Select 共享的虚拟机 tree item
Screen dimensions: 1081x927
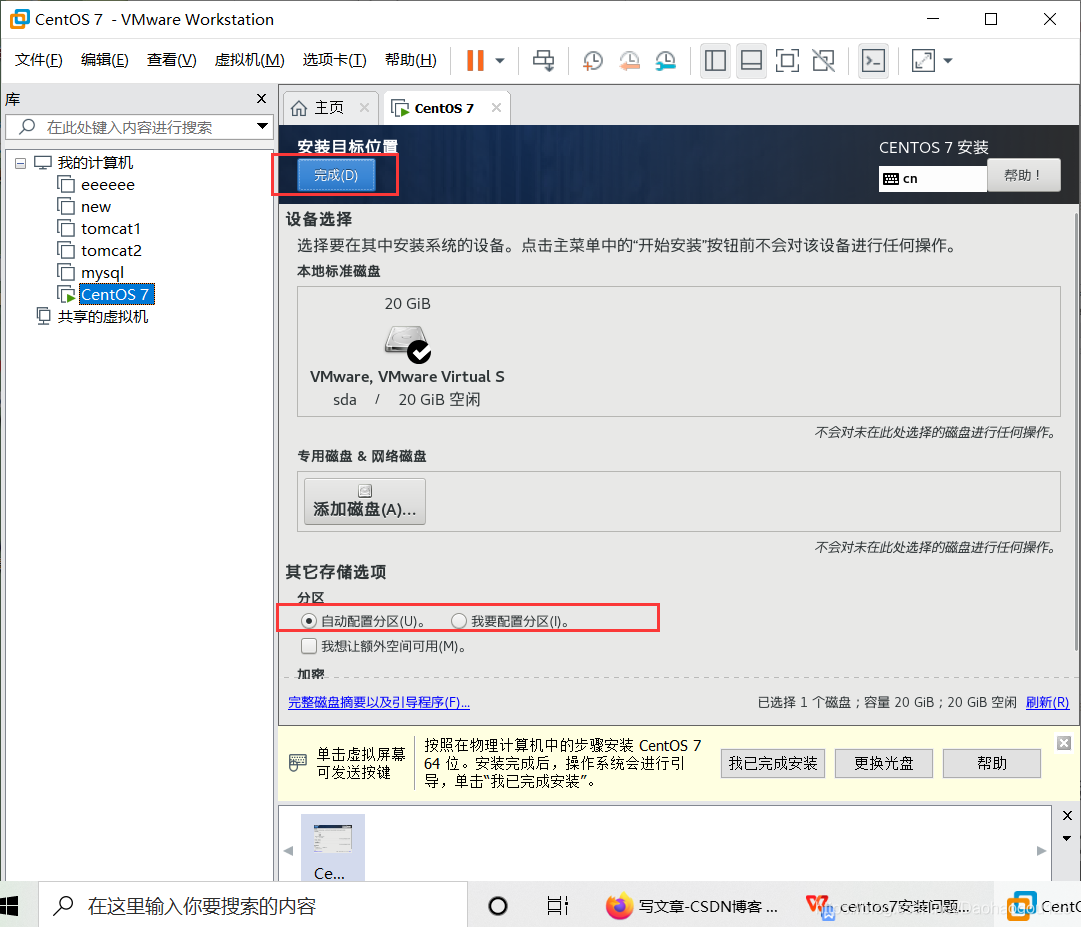[102, 317]
